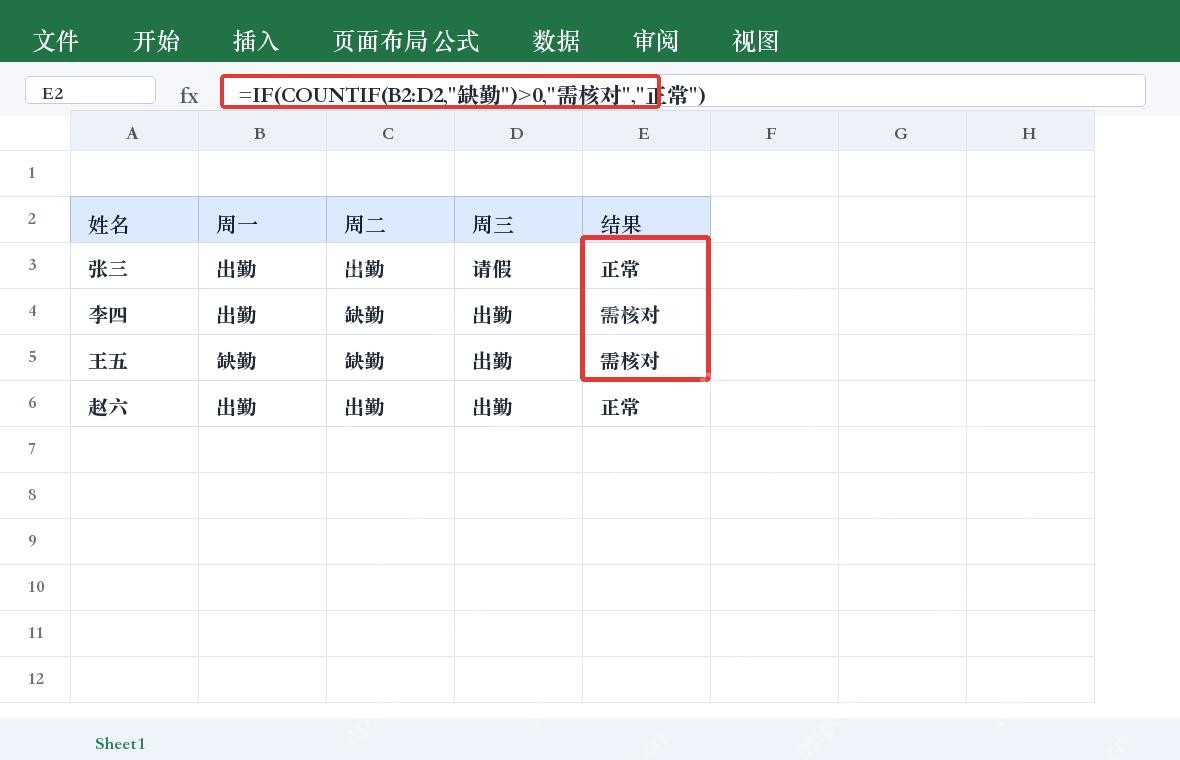The height and width of the screenshot is (760, 1180).
Task: Select column F header
Action: coord(774,133)
